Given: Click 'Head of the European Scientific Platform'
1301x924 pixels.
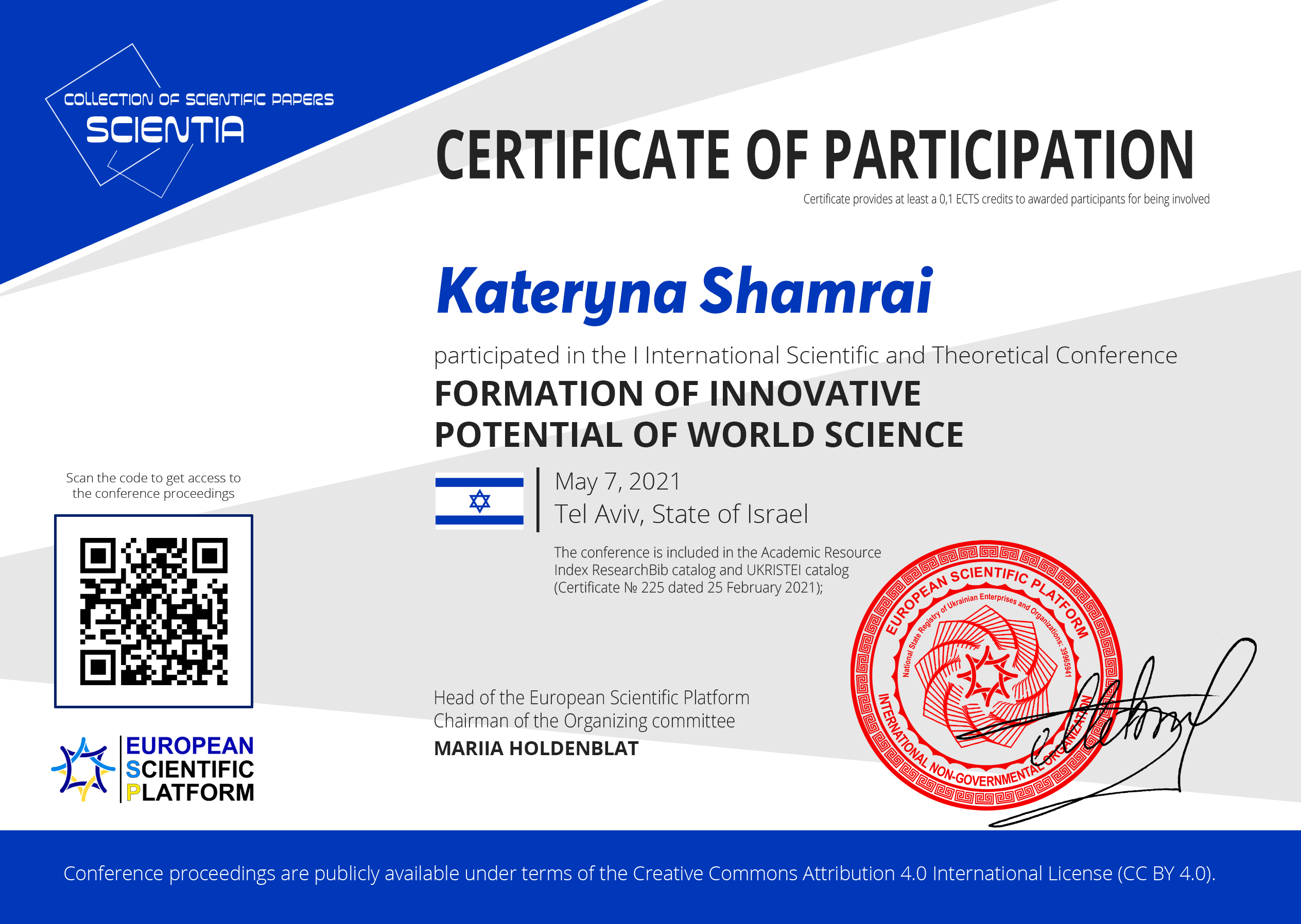Looking at the screenshot, I should pos(592,698).
